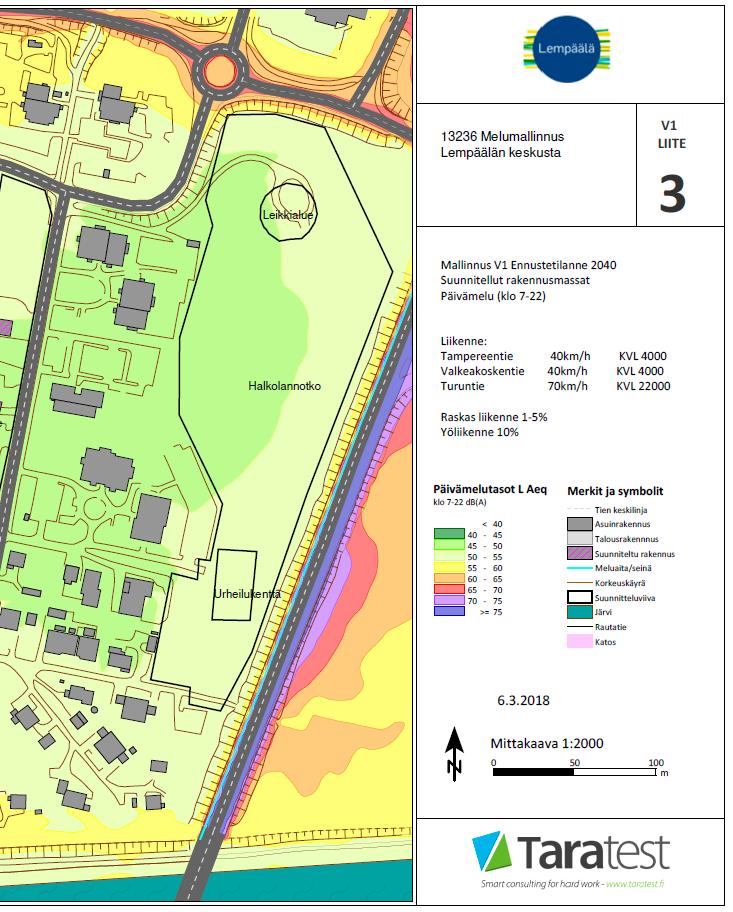
Task: Click the Leikkialue map label
Action: pyautogui.click(x=288, y=215)
